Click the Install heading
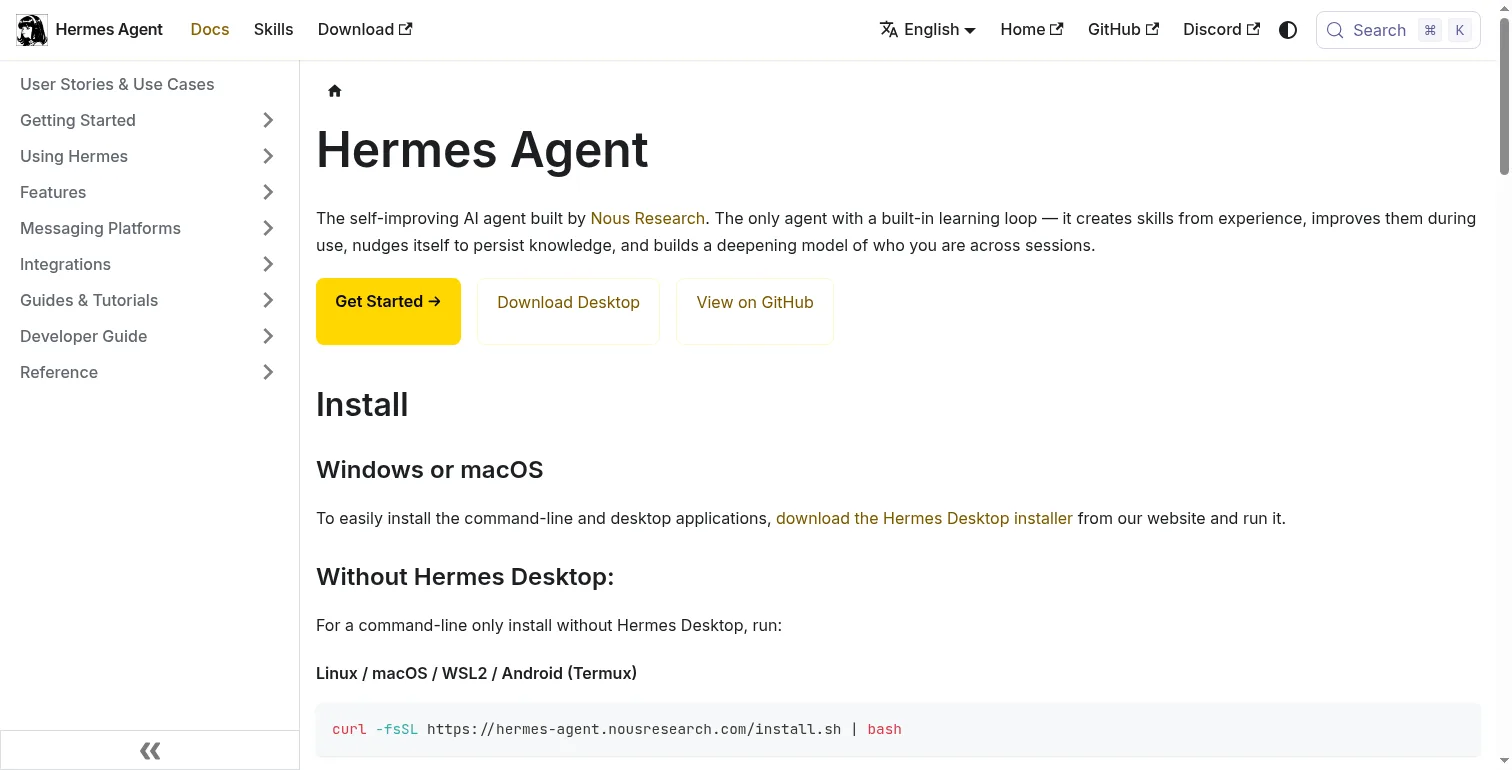1512x770 pixels. 362,405
